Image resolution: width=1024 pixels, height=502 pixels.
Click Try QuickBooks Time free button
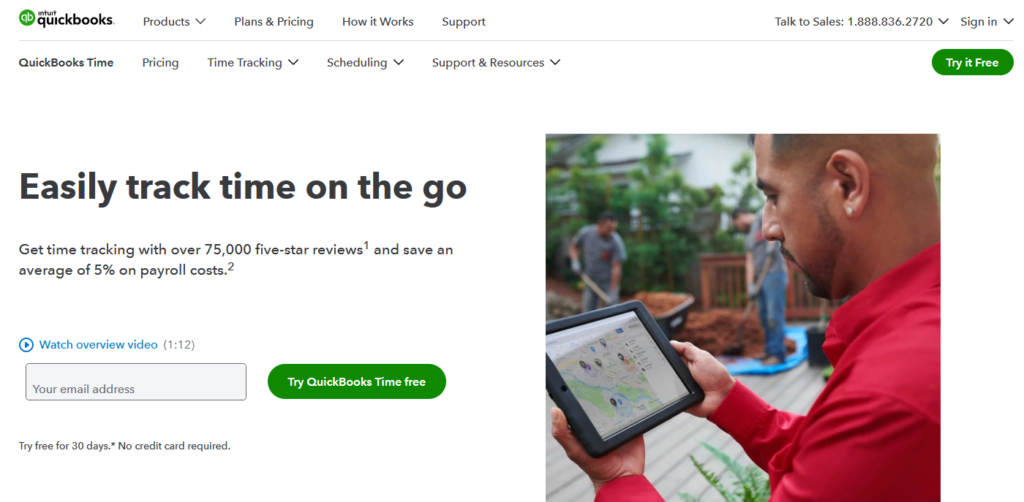[357, 382]
